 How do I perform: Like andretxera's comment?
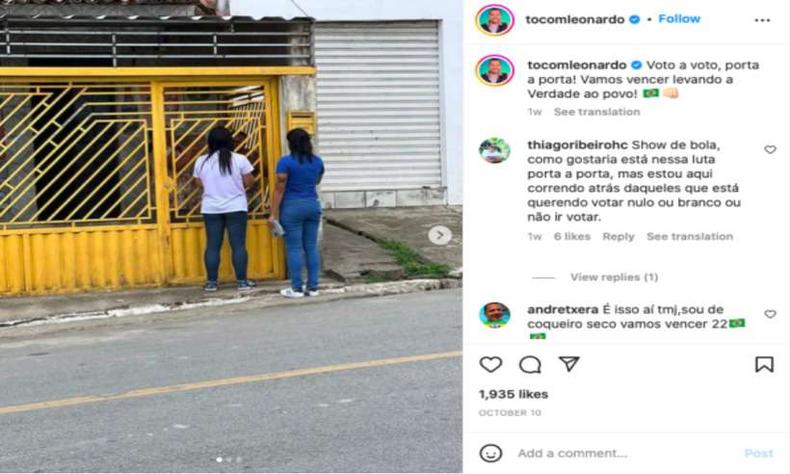point(770,314)
